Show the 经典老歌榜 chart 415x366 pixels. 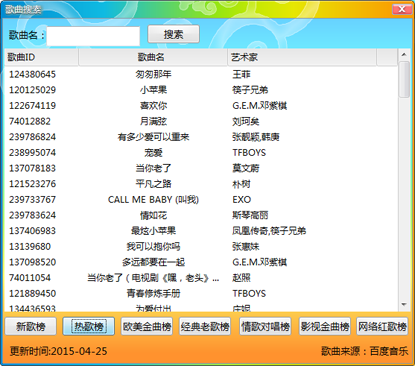pyautogui.click(x=205, y=326)
